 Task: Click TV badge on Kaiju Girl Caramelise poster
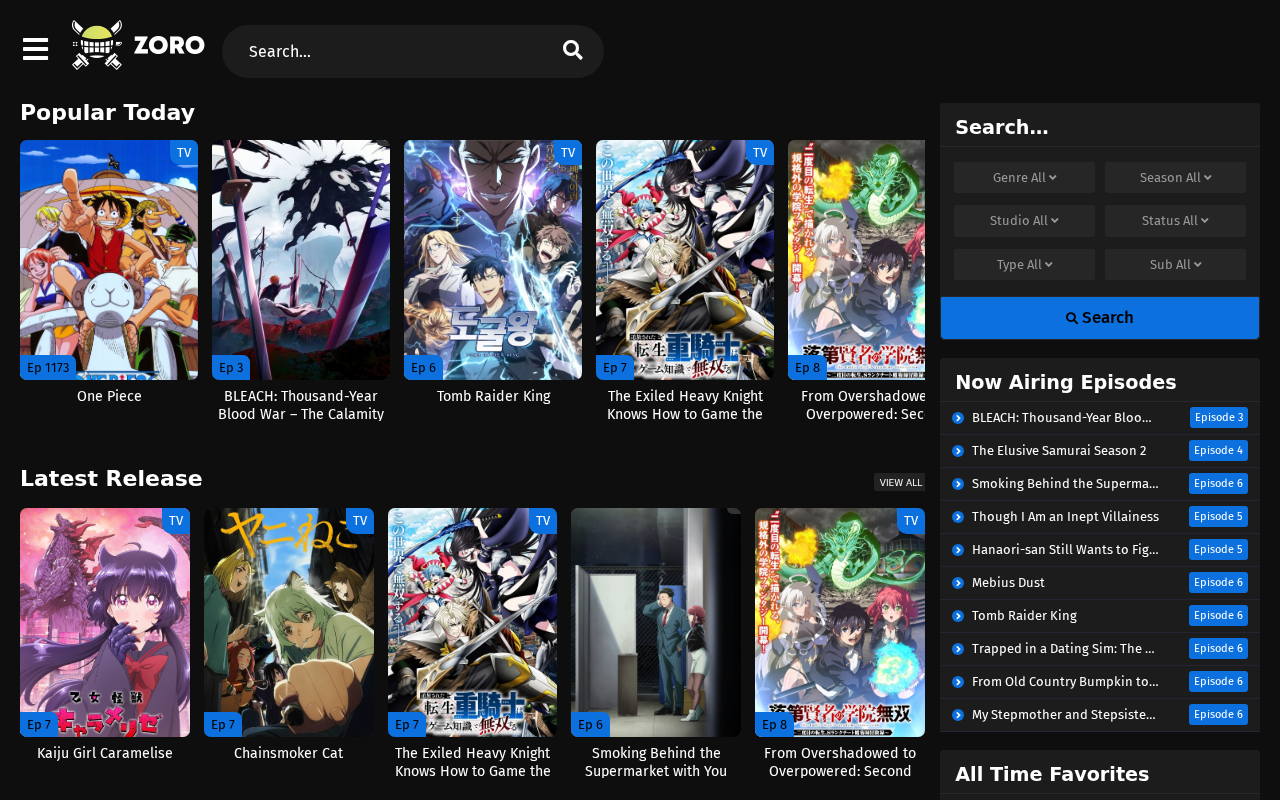coord(176,521)
